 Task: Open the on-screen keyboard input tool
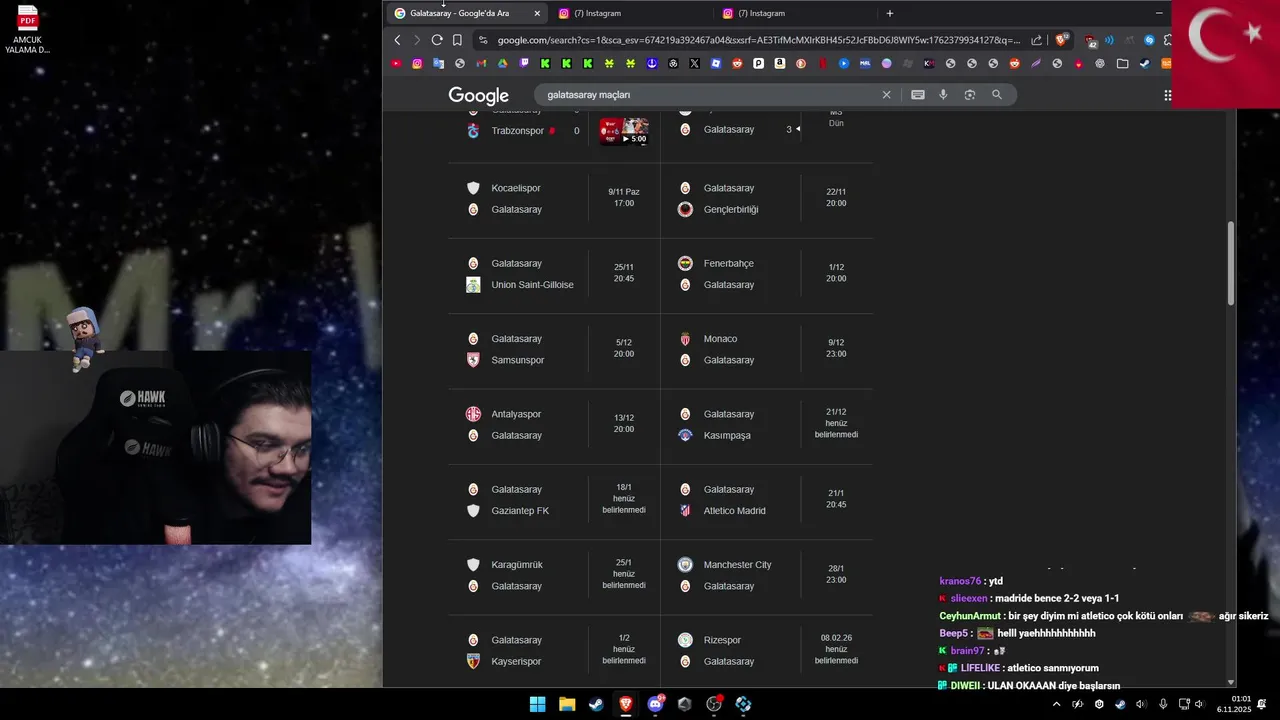(x=918, y=95)
